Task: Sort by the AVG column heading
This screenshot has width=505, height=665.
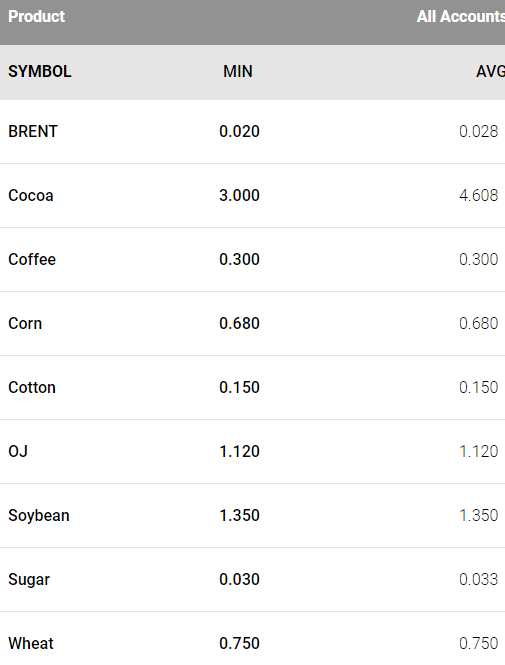Action: [490, 71]
